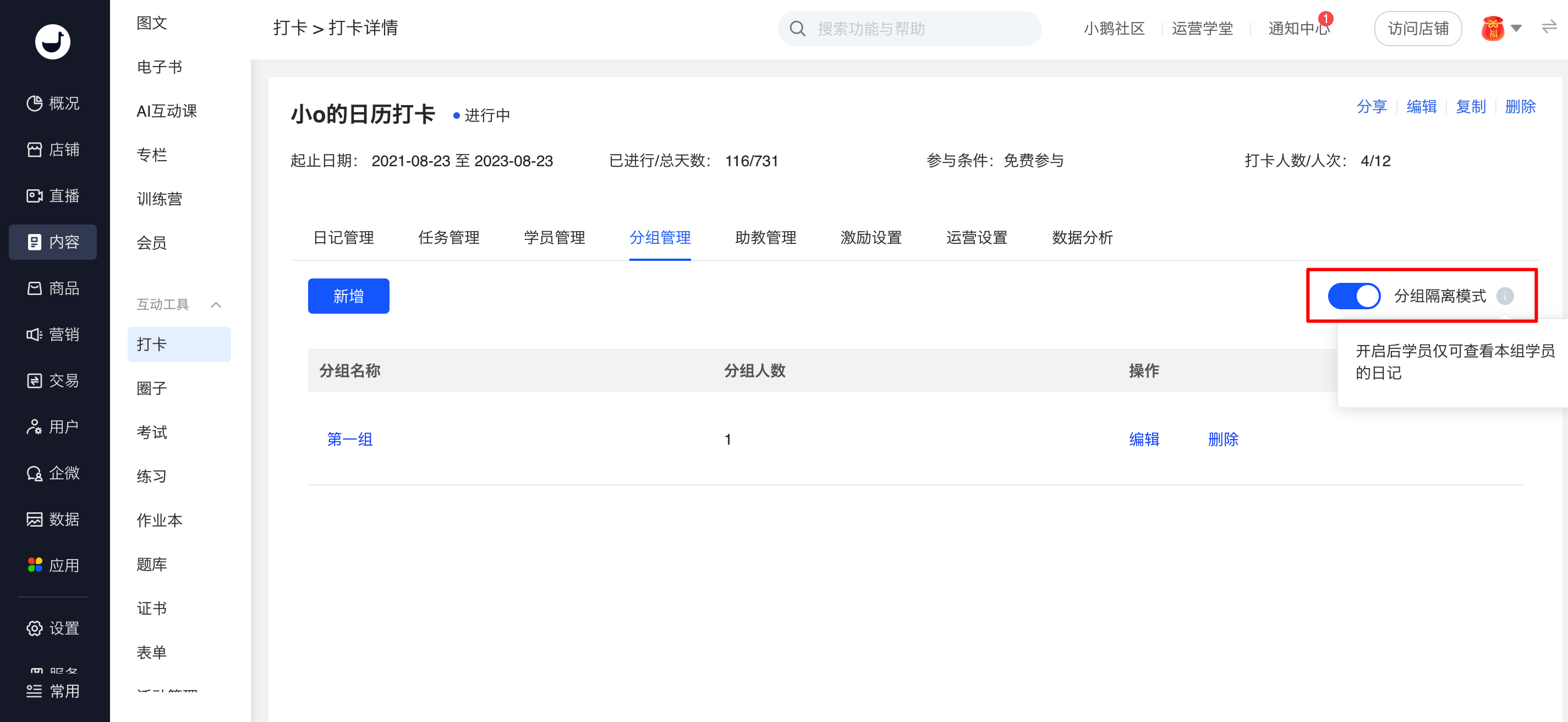
Task: Open account avatar dropdown arrow
Action: click(1516, 28)
